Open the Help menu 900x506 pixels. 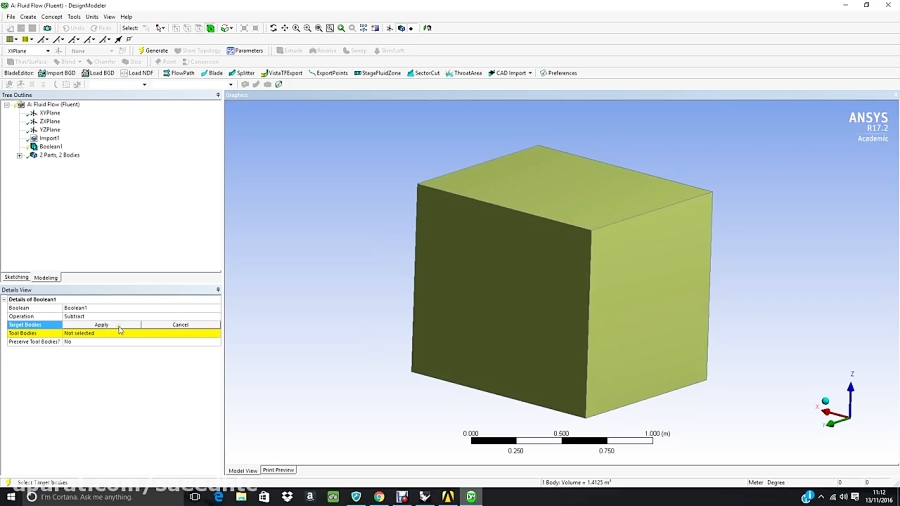coord(126,17)
